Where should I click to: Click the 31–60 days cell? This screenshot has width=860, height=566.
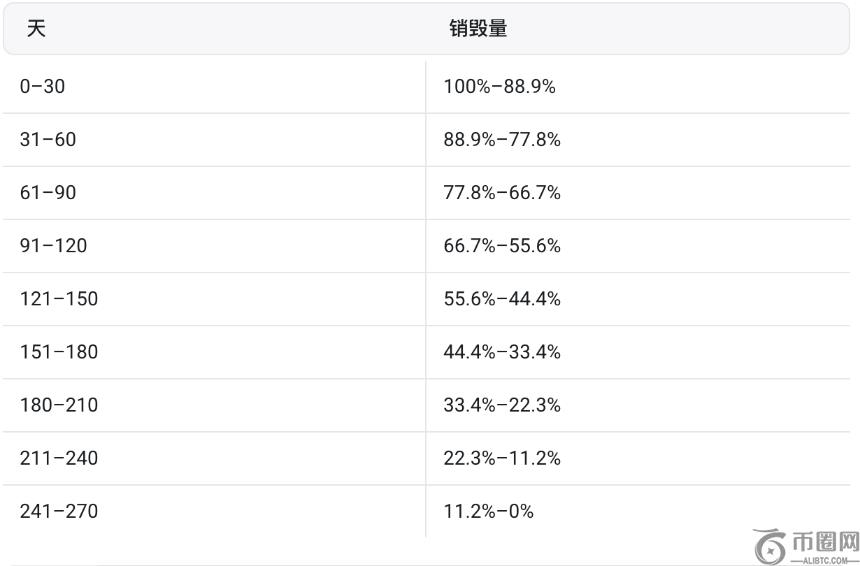(x=48, y=140)
